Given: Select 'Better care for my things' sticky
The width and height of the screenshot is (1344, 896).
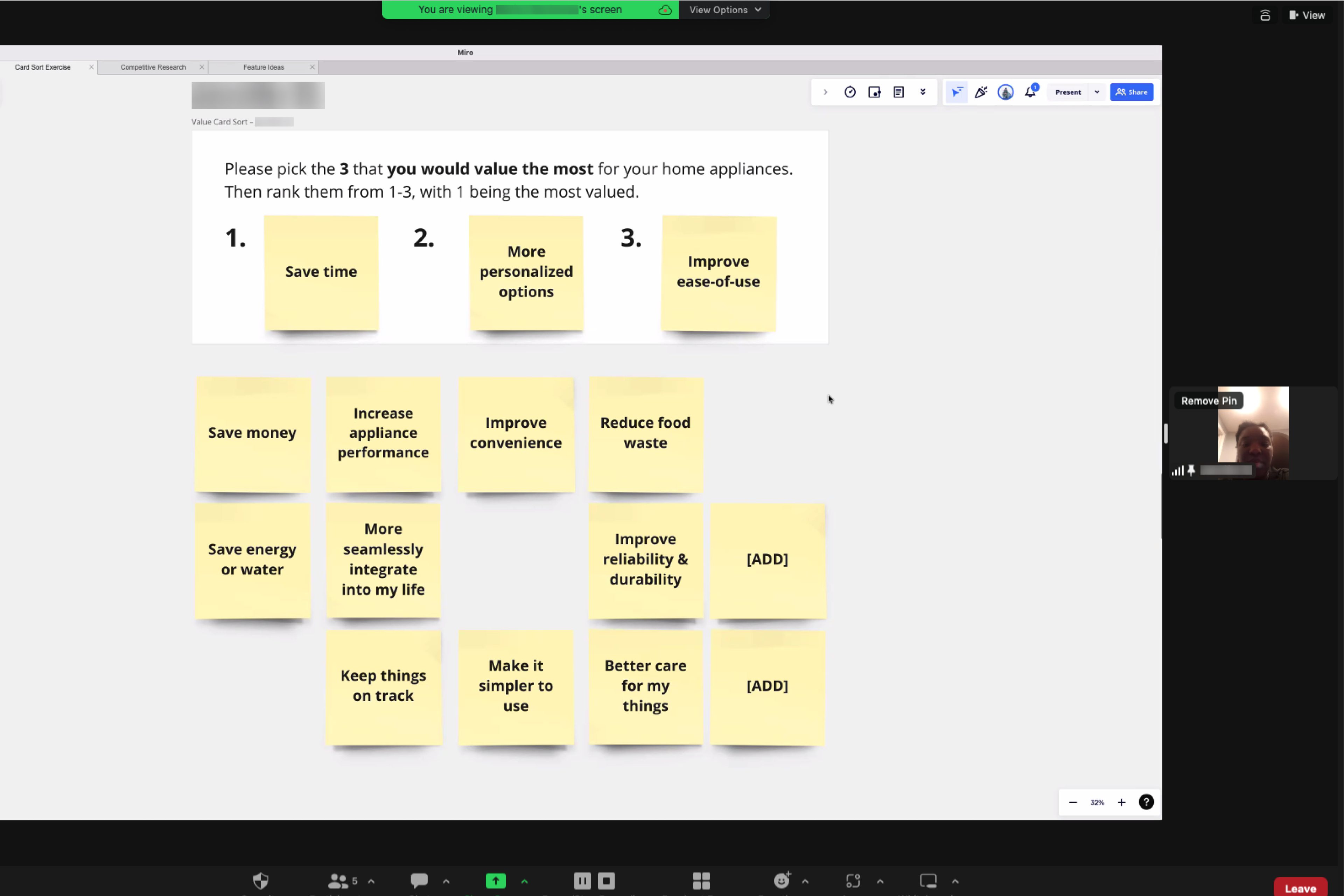Looking at the screenshot, I should [646, 687].
